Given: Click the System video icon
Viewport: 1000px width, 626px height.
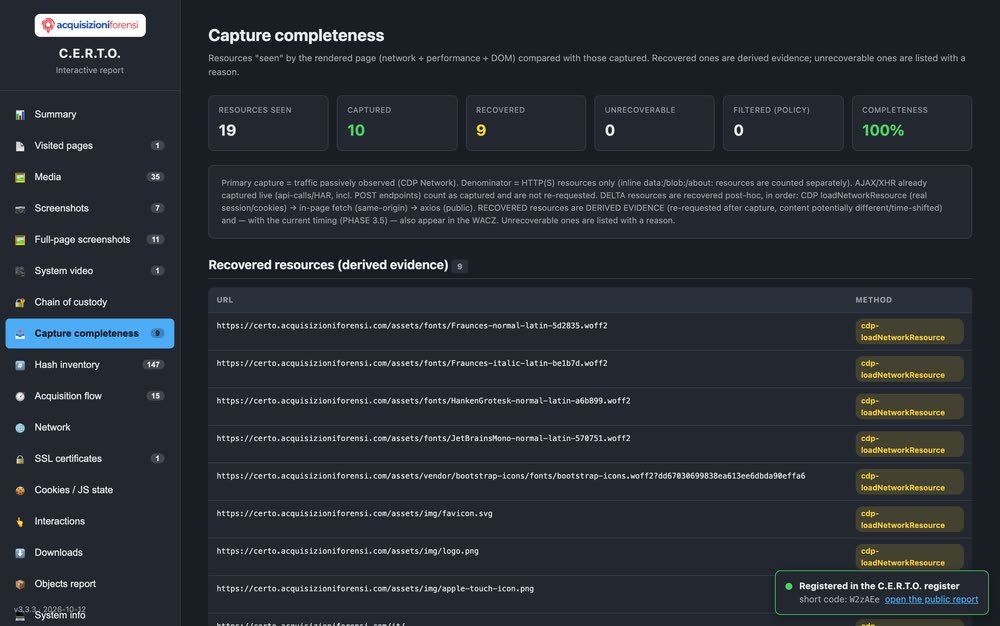Looking at the screenshot, I should click(20, 271).
